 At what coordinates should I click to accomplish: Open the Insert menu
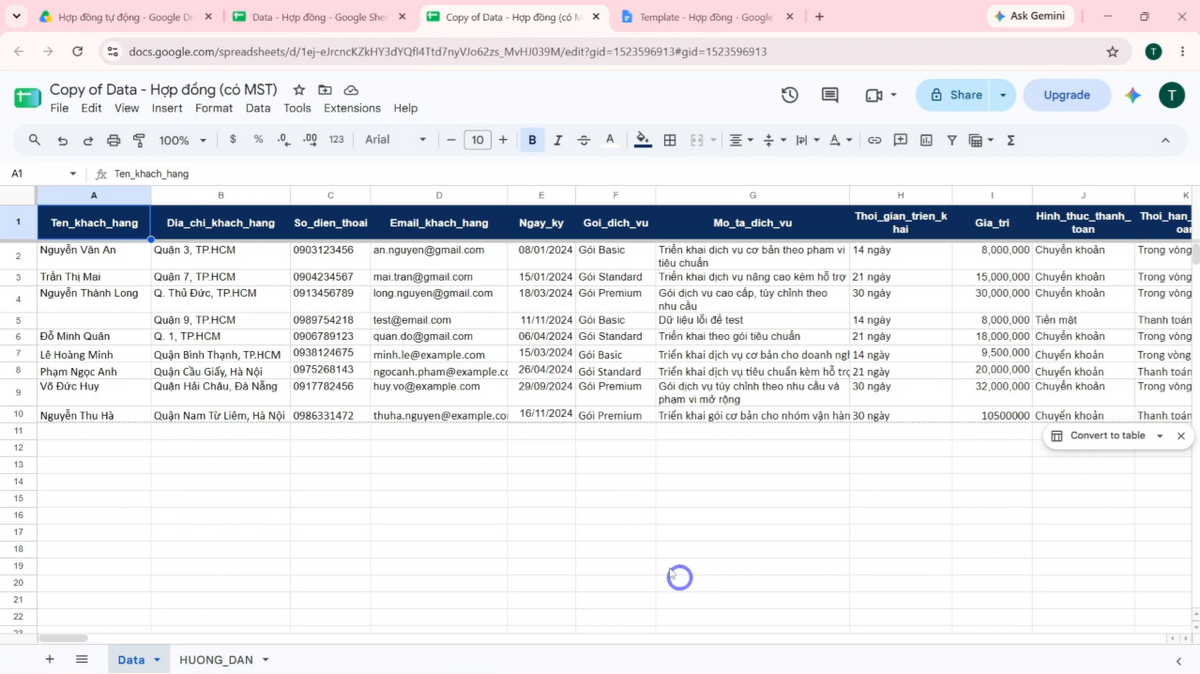click(167, 108)
